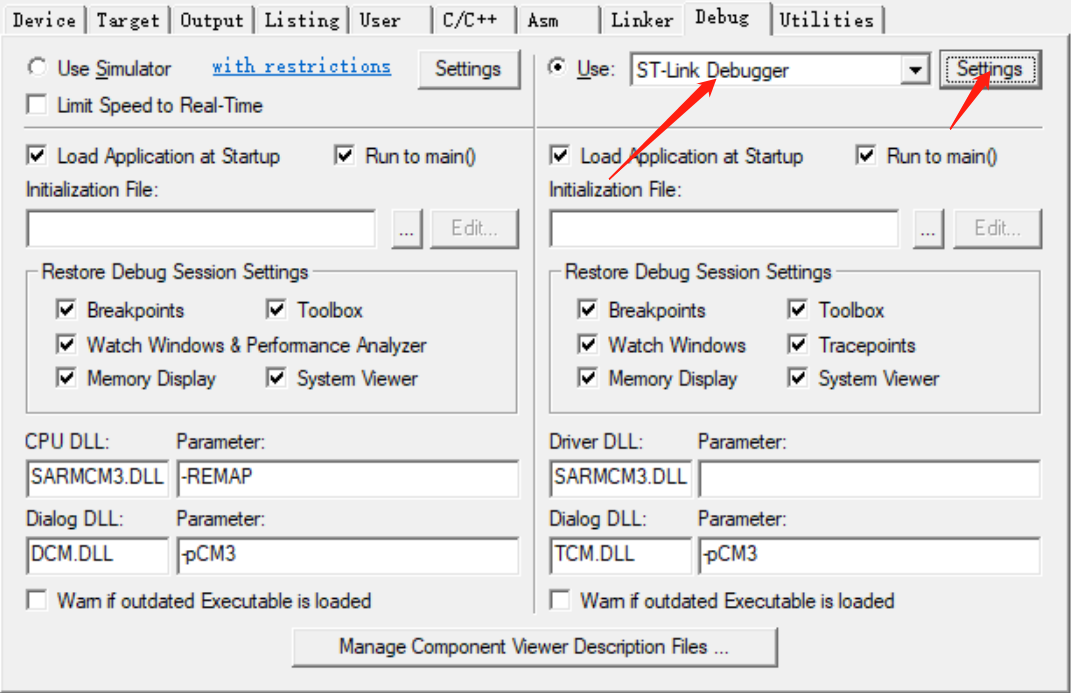Viewport: 1071px width, 693px height.
Task: Toggle Watch Windows & Performance Analyzer
Action: [66, 344]
